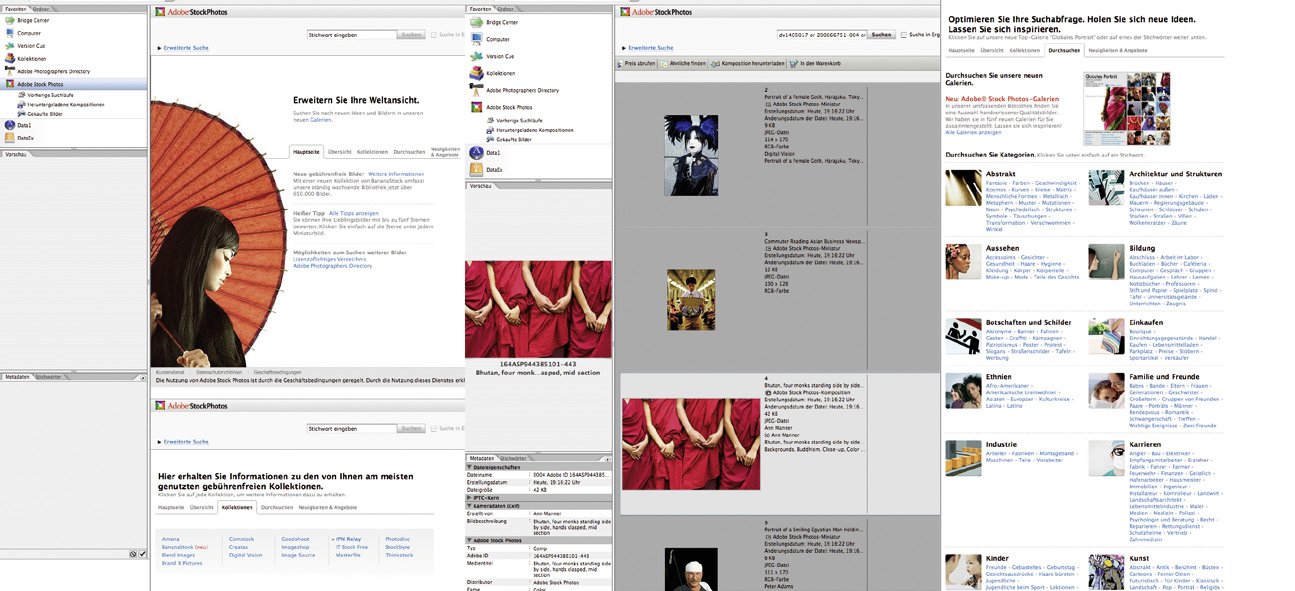This screenshot has height=591, width=1295.
Task: Collapse the Kameradaten (Exif) metadata section
Action: [x=471, y=506]
